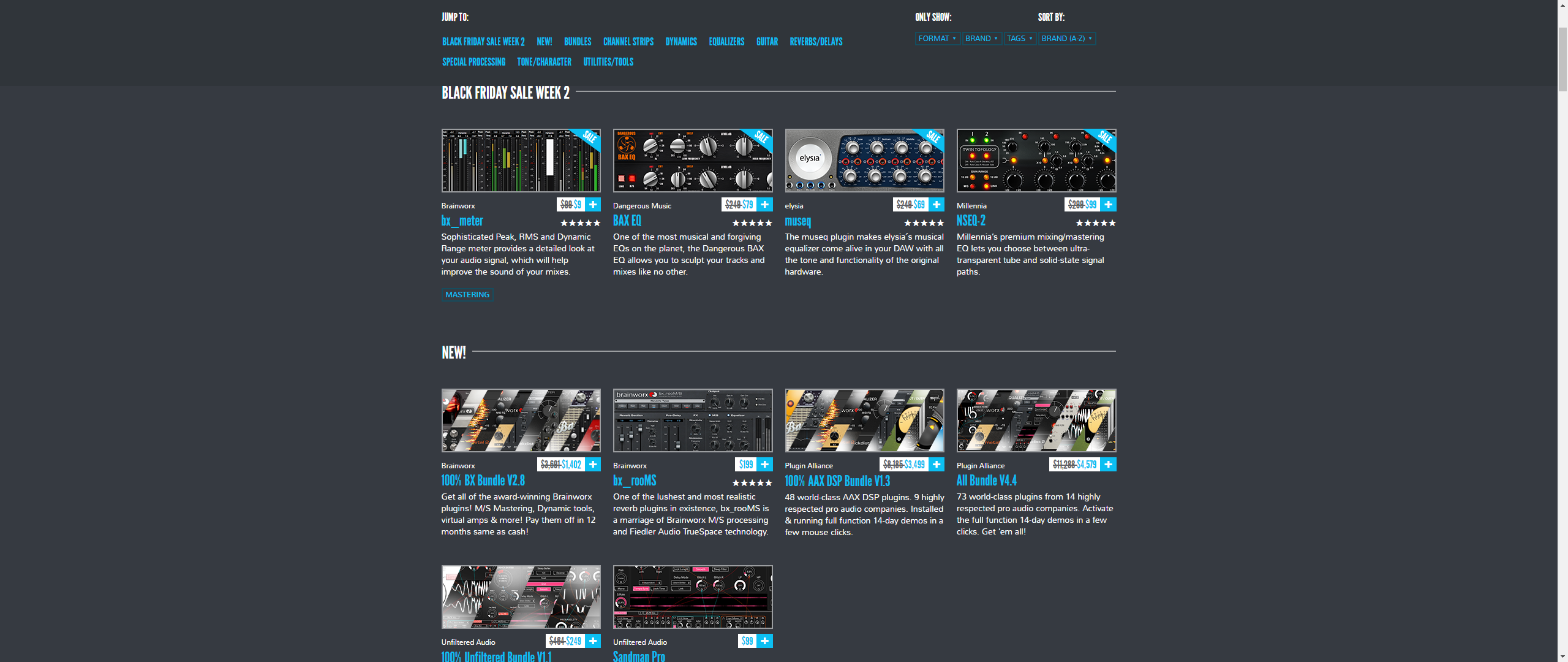Viewport: 1568px width, 662px height.
Task: Jump to the Equalizers section
Action: [726, 42]
